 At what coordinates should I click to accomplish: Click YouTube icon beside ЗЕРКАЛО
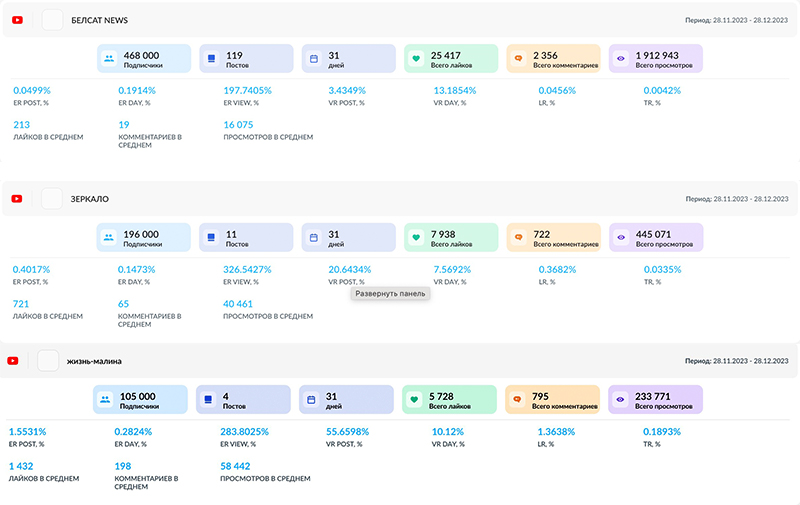click(x=17, y=199)
